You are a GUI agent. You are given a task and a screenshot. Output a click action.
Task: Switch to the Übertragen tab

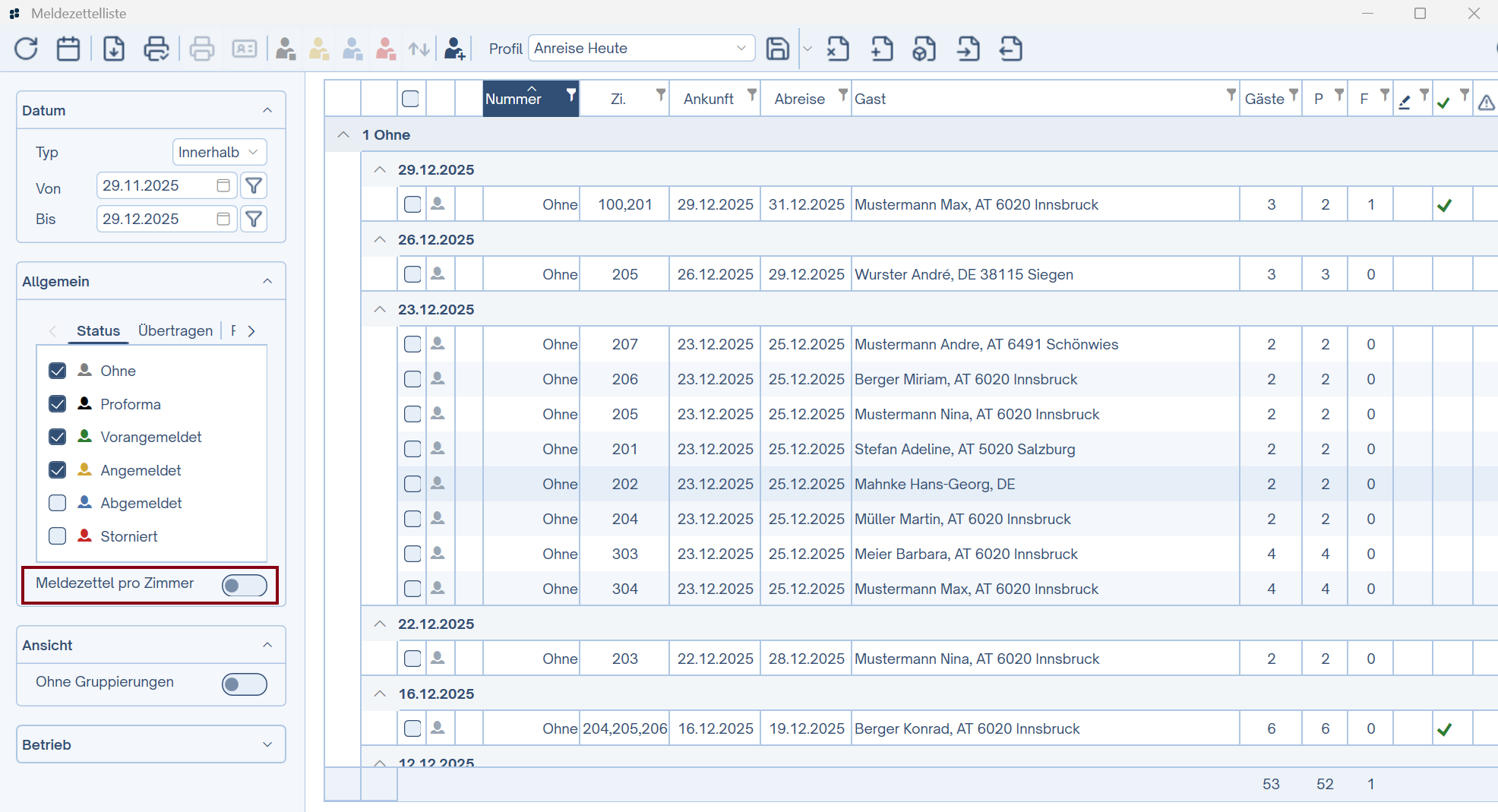tap(175, 331)
